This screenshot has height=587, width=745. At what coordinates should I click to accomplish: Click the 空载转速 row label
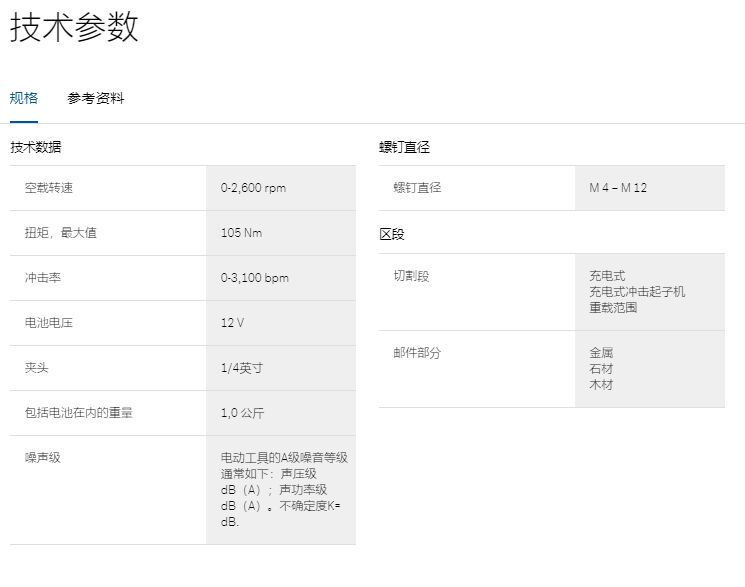click(49, 188)
